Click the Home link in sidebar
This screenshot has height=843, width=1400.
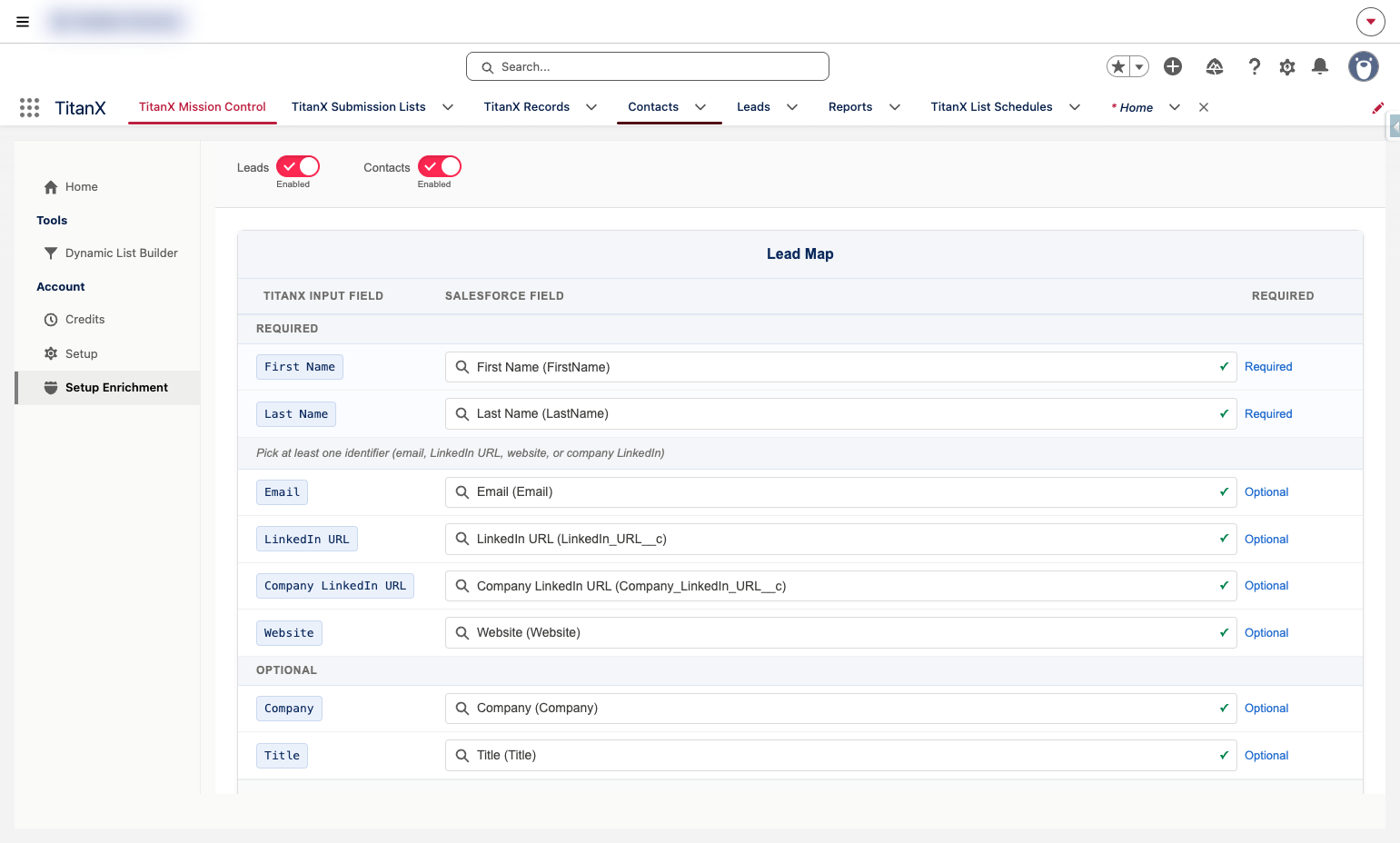click(82, 187)
